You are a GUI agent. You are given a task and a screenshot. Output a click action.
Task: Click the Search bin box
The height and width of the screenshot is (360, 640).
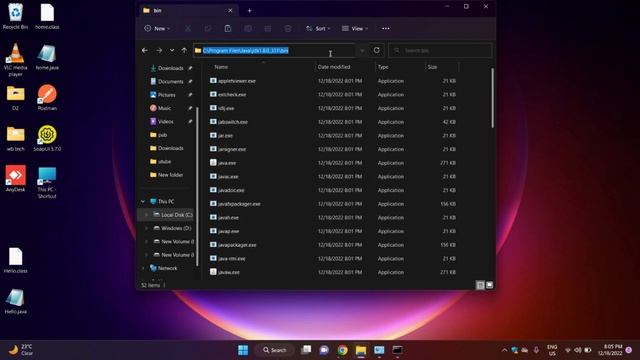440,51
